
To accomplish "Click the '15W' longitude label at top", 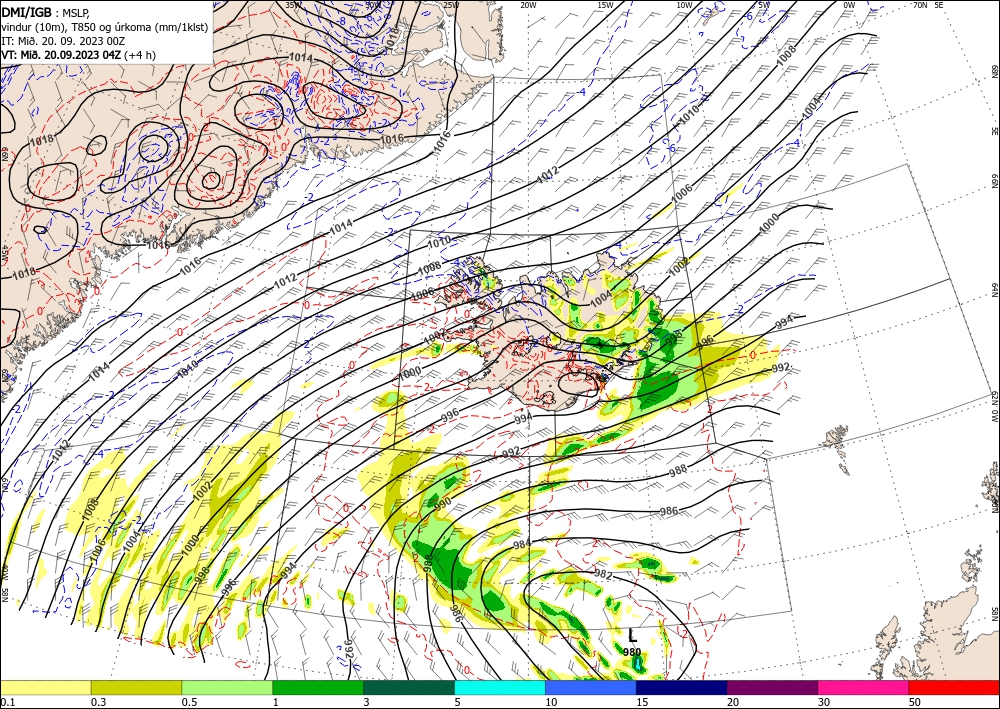I will 606,5.
